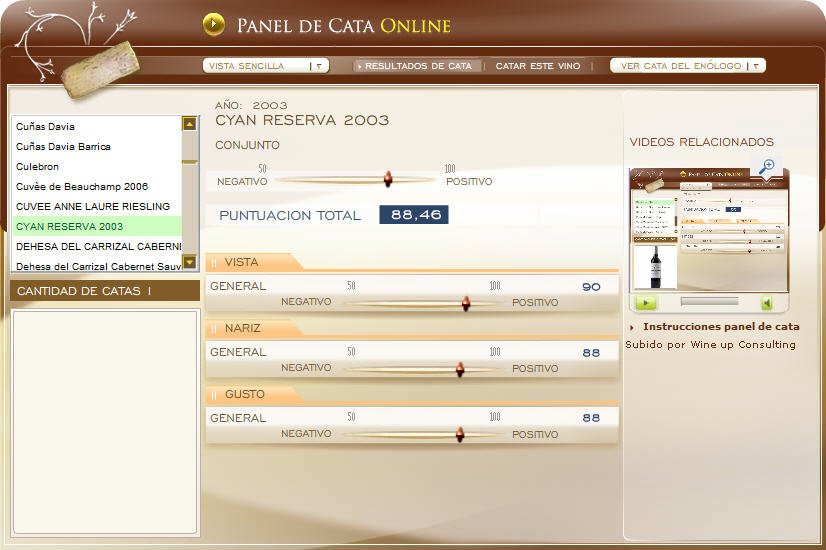Click the magnifier zoom icon on video

(766, 166)
